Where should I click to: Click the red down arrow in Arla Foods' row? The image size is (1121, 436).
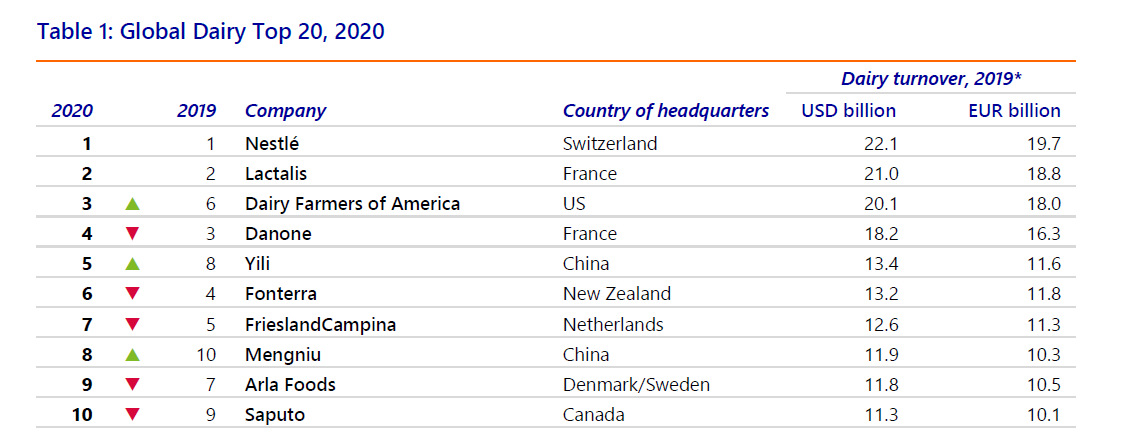(x=132, y=384)
